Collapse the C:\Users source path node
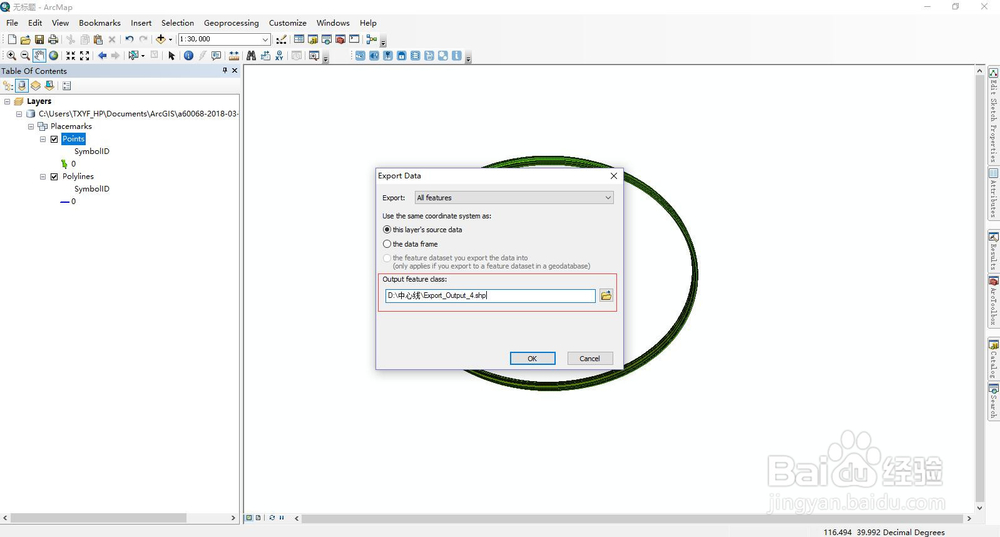 (x=18, y=114)
